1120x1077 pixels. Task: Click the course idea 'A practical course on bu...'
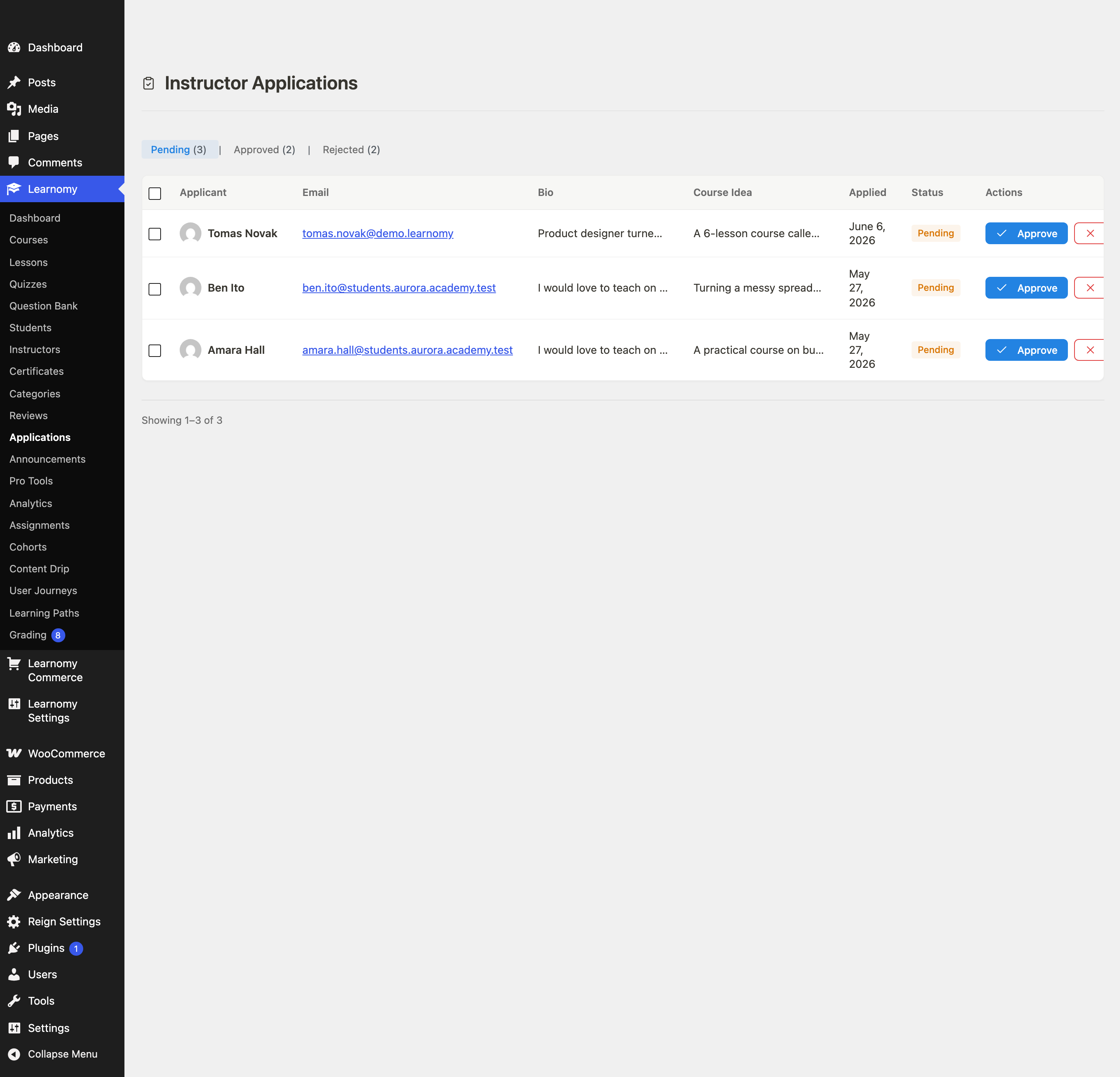tap(758, 350)
